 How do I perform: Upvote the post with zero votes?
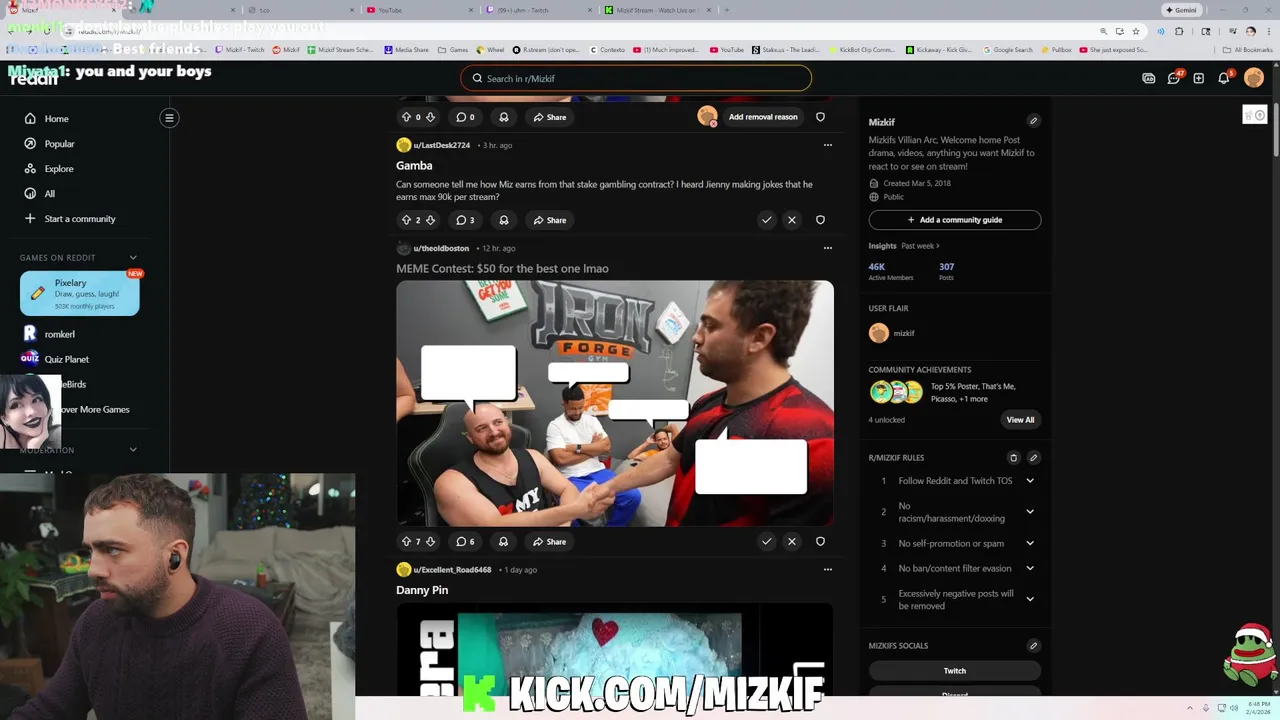click(x=406, y=117)
